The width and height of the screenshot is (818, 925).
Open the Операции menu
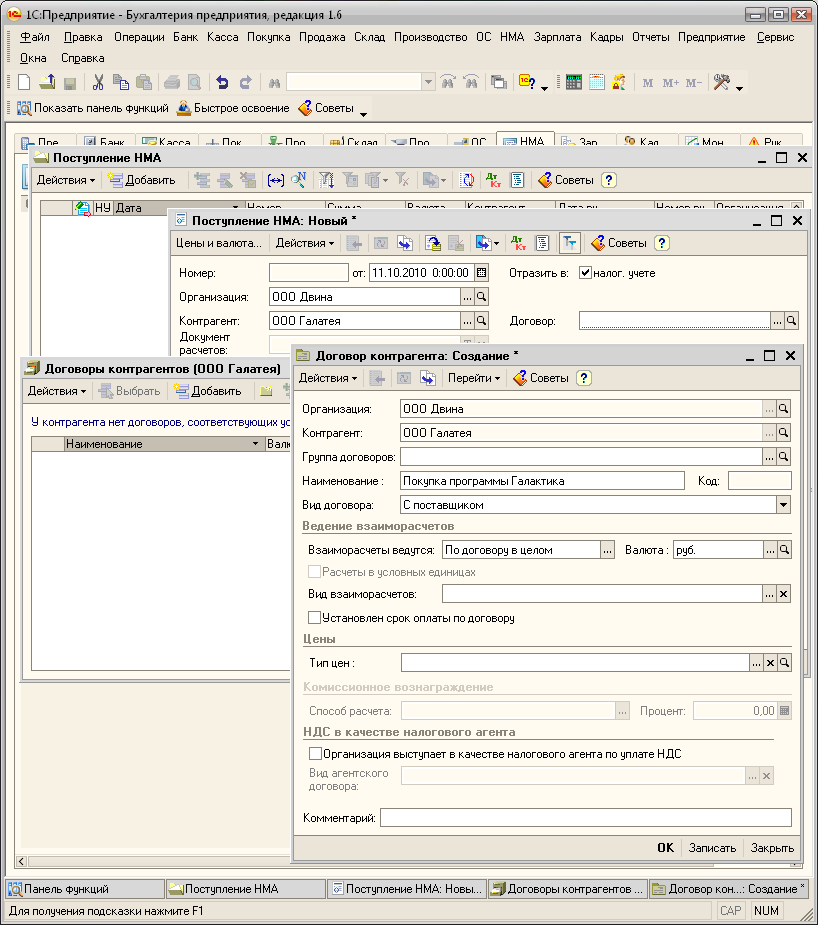[139, 37]
